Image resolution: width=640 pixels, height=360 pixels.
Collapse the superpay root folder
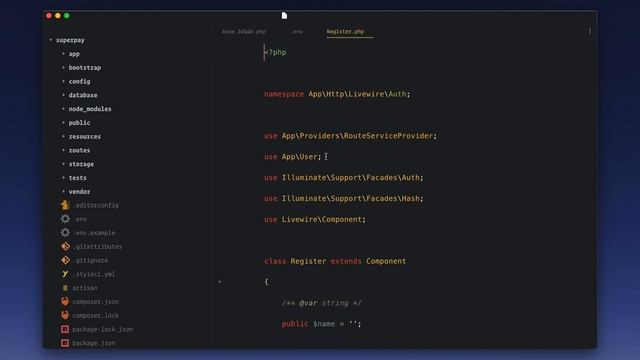pos(51,40)
